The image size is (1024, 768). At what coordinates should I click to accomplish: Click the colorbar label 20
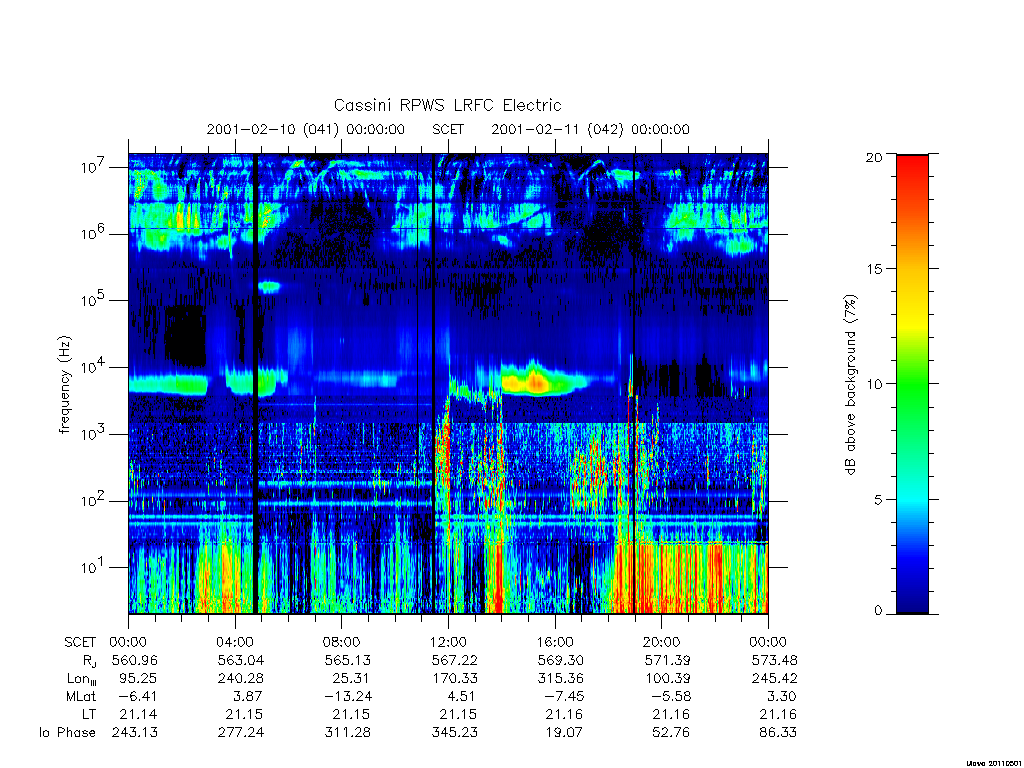tap(874, 157)
